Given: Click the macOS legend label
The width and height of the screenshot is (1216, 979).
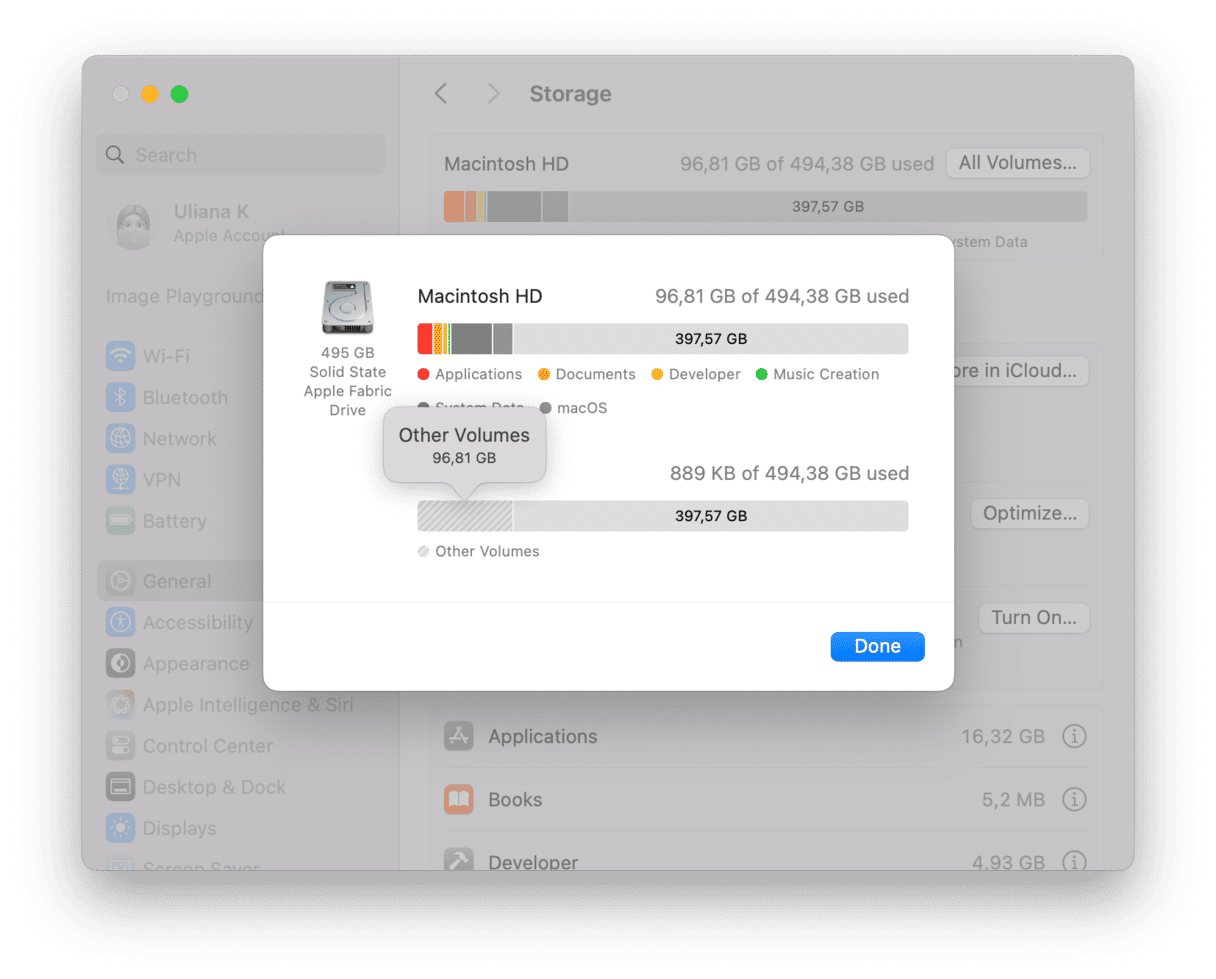Looking at the screenshot, I should pyautogui.click(x=582, y=408).
